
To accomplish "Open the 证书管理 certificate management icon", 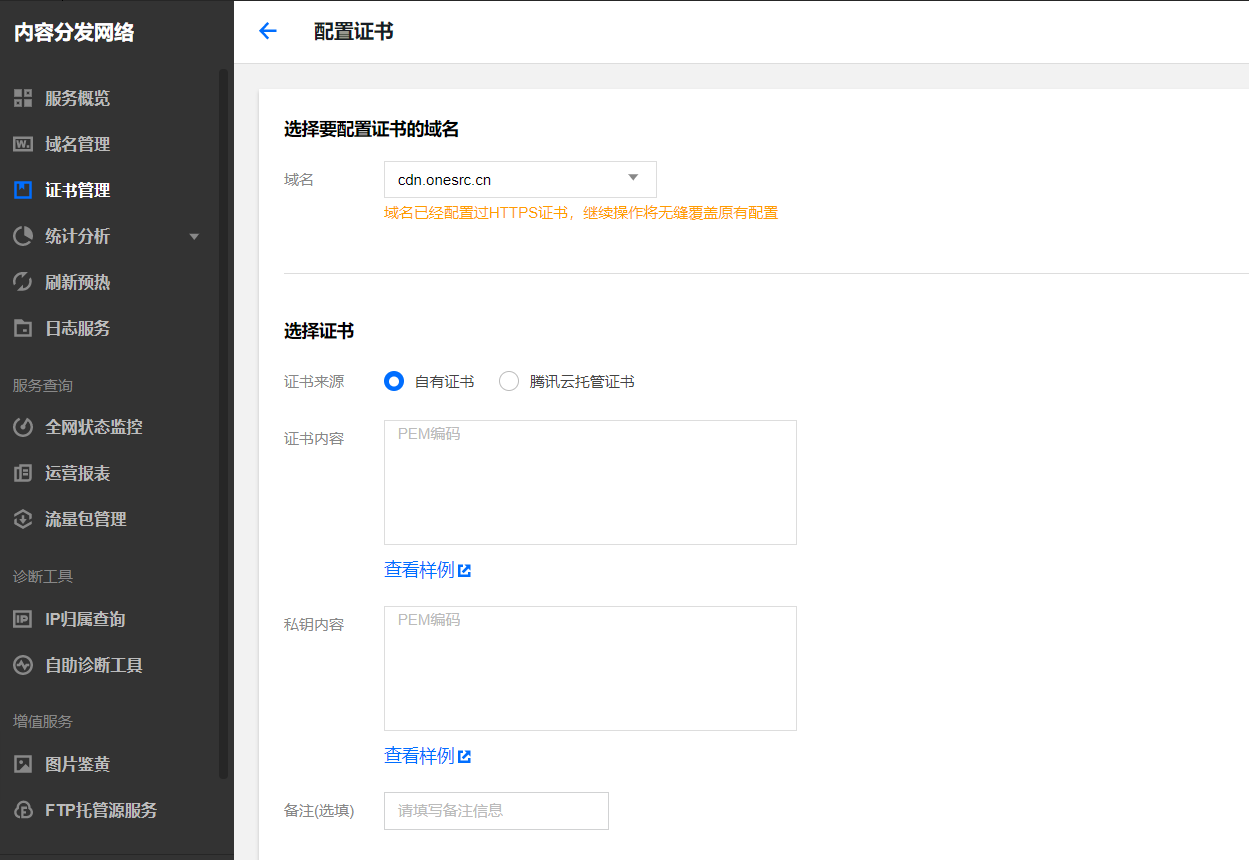I will (x=22, y=190).
